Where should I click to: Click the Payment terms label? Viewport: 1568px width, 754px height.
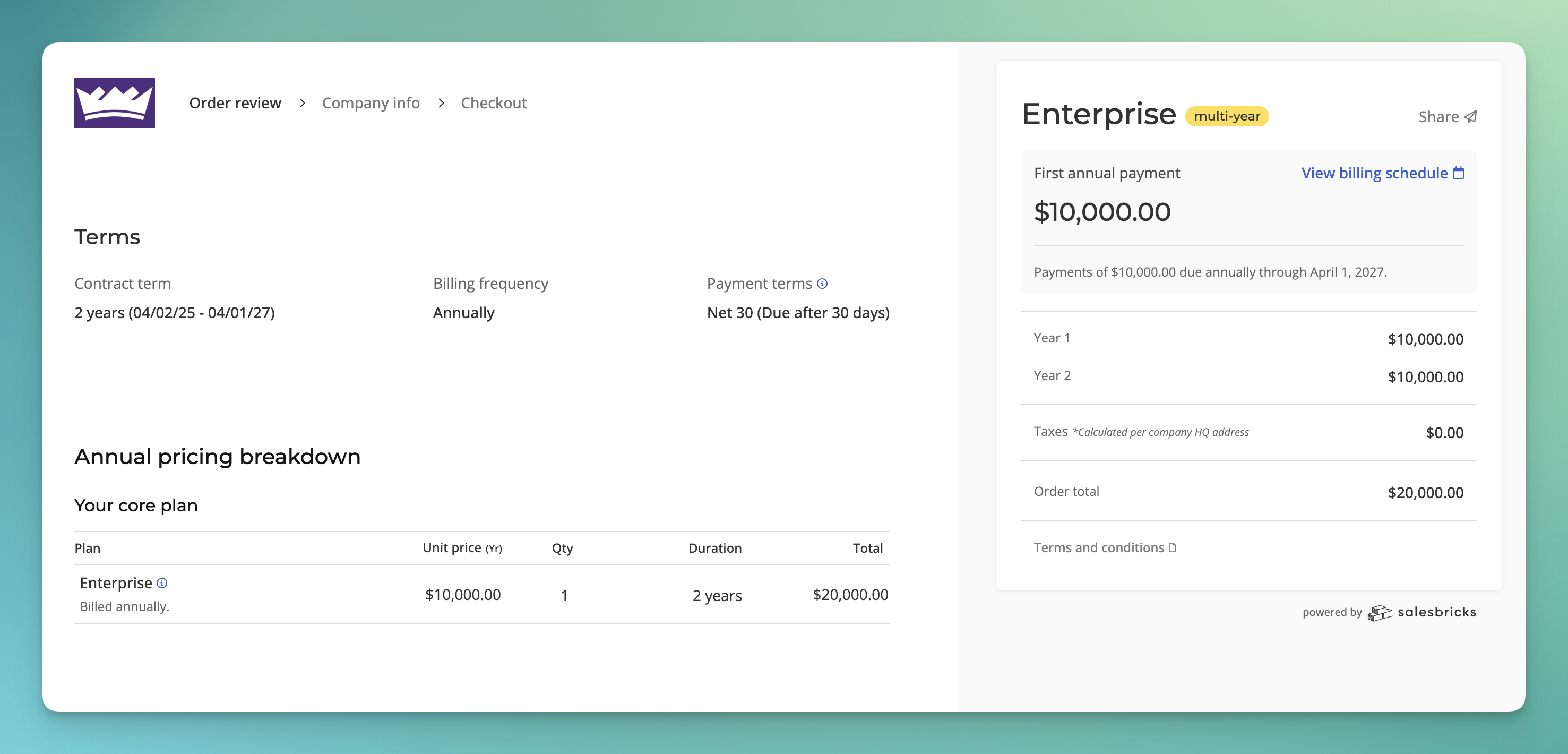759,284
